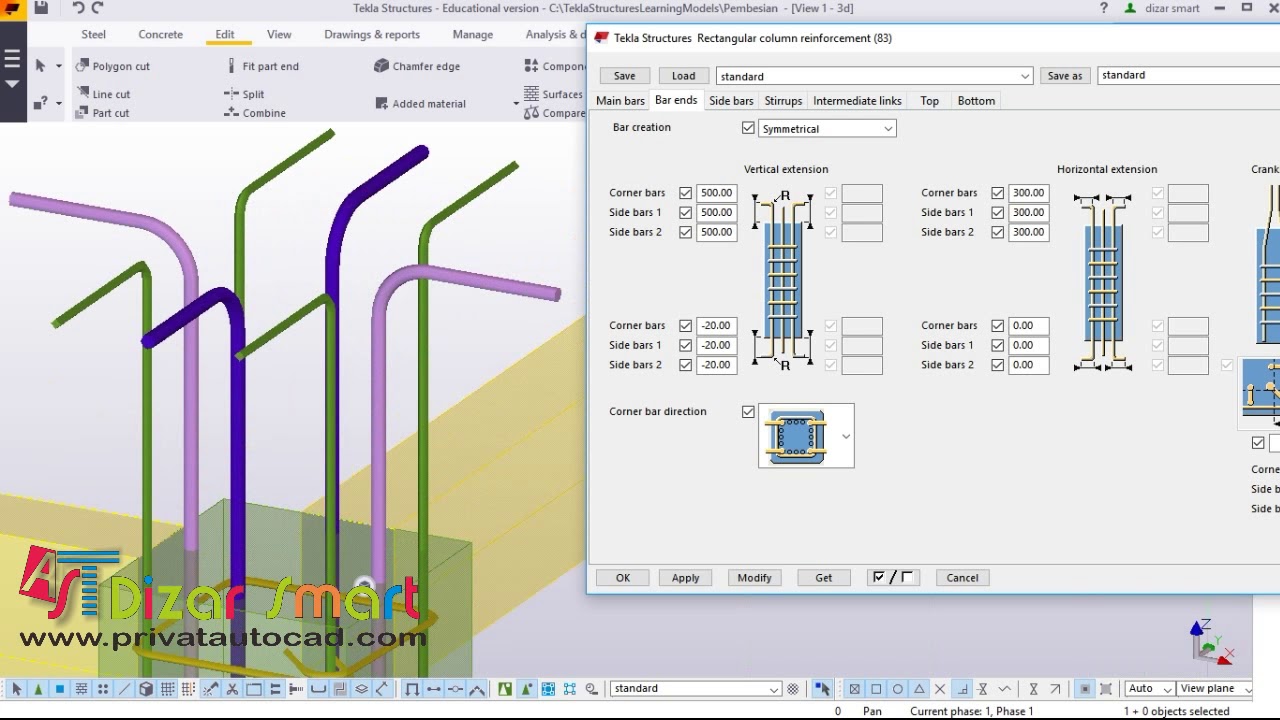Toggle snap to end points boxed-X icon

pos(854,689)
